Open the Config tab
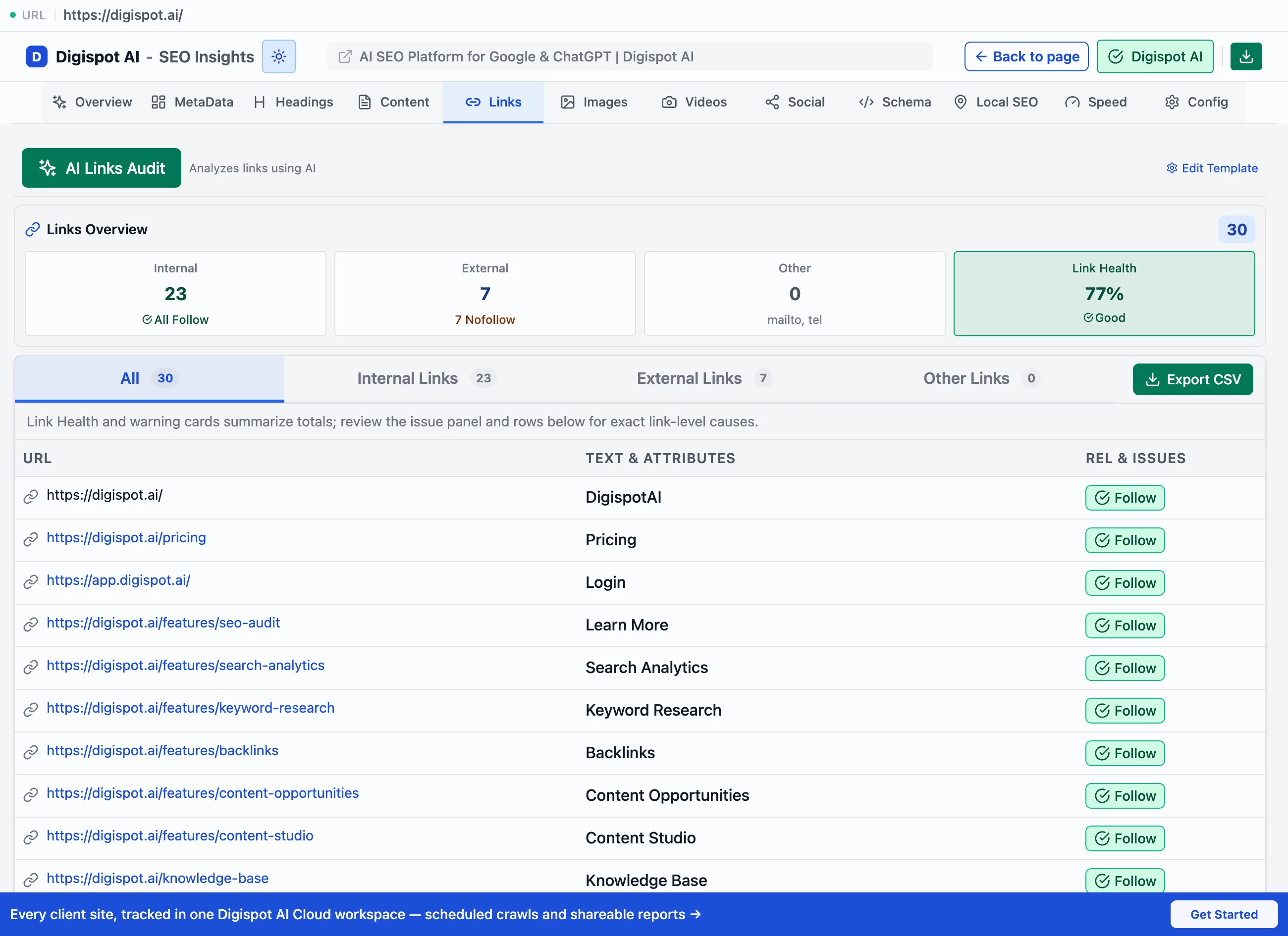The height and width of the screenshot is (936, 1288). pyautogui.click(x=1196, y=102)
